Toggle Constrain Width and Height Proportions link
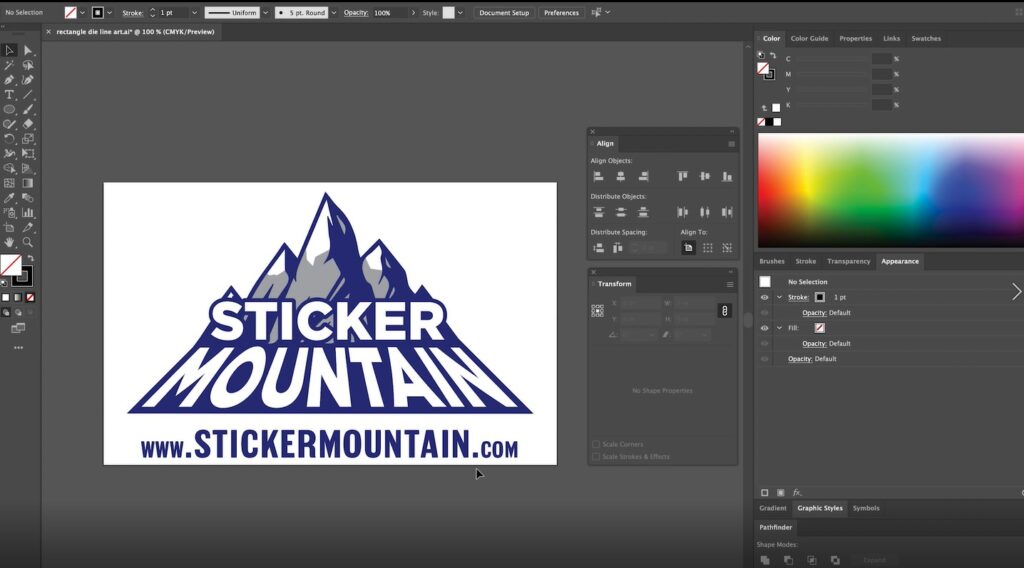Screen dimensions: 1024x568 click(x=724, y=311)
